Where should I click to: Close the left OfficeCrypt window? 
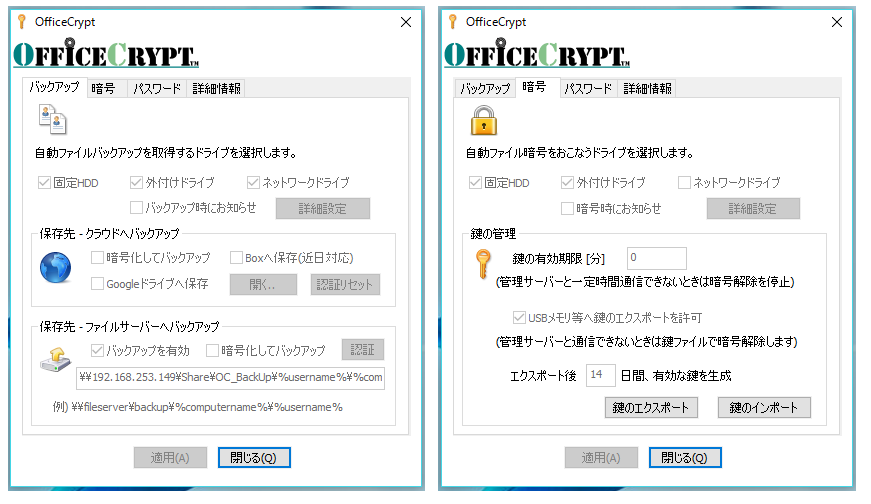click(406, 22)
